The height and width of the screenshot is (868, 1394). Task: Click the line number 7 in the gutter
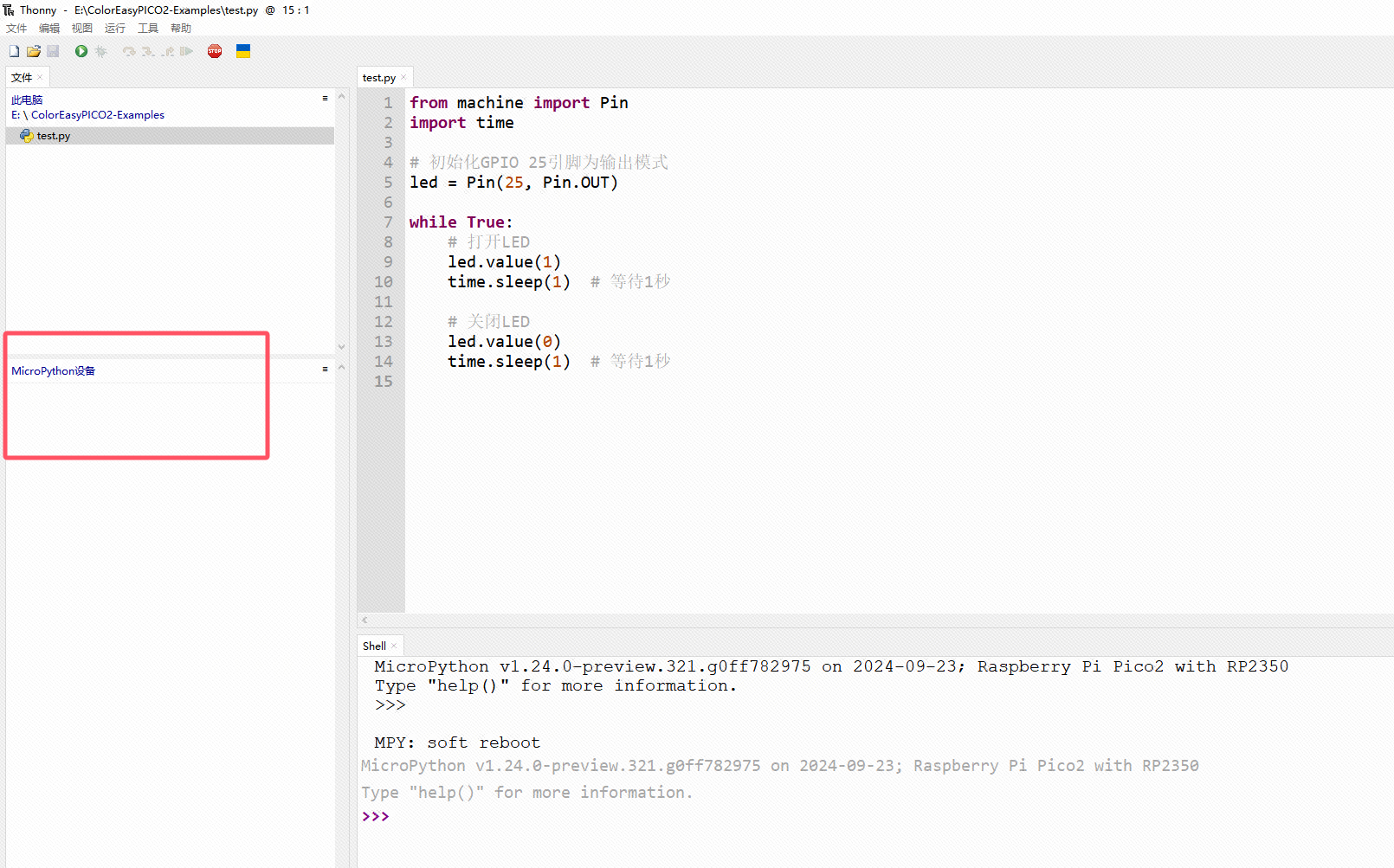(388, 222)
